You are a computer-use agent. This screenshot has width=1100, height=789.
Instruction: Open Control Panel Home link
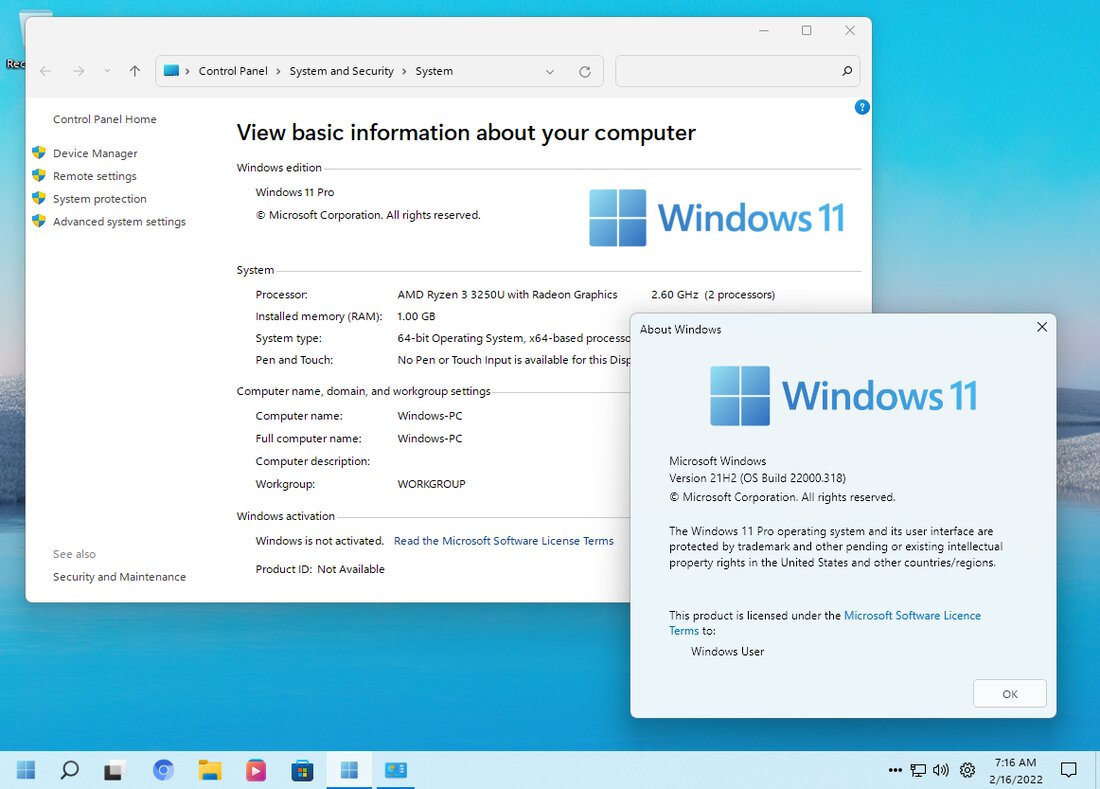point(105,119)
